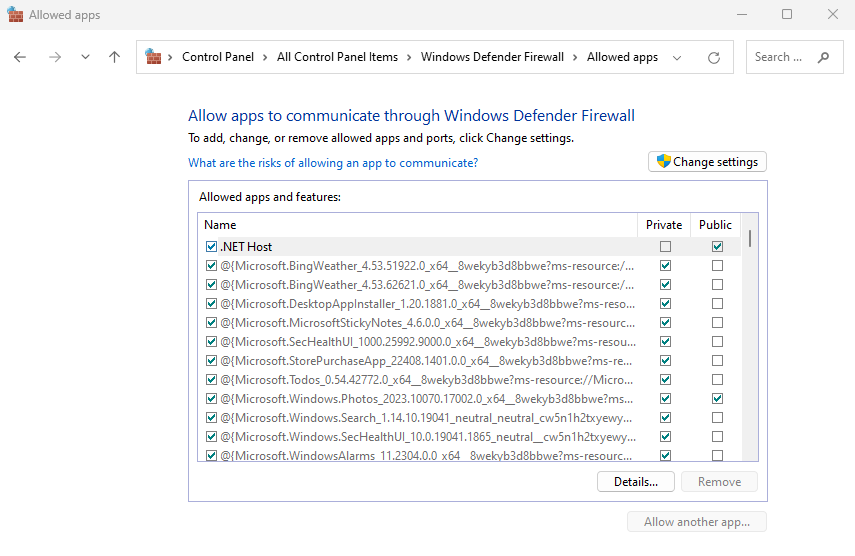Go up one level with Up arrow
Image resolution: width=855 pixels, height=556 pixels.
115,57
